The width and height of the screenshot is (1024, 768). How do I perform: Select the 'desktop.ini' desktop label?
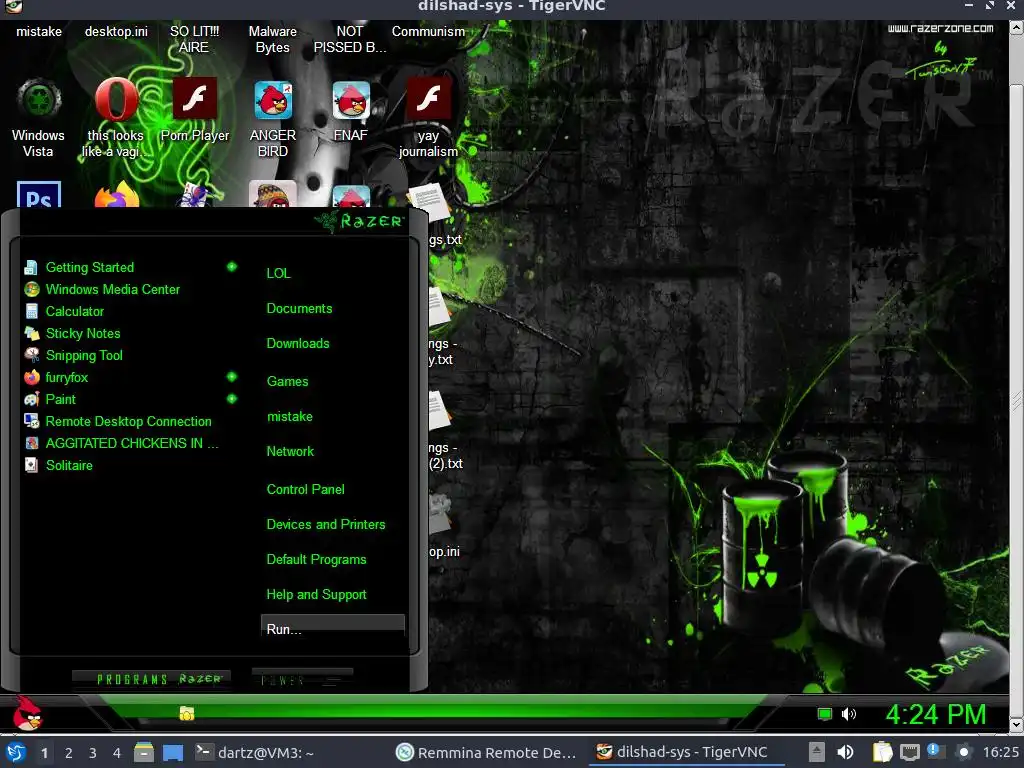click(x=116, y=31)
